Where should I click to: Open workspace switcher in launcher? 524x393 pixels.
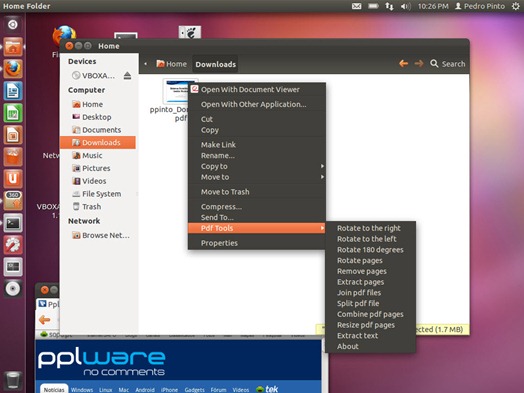(x=13, y=267)
